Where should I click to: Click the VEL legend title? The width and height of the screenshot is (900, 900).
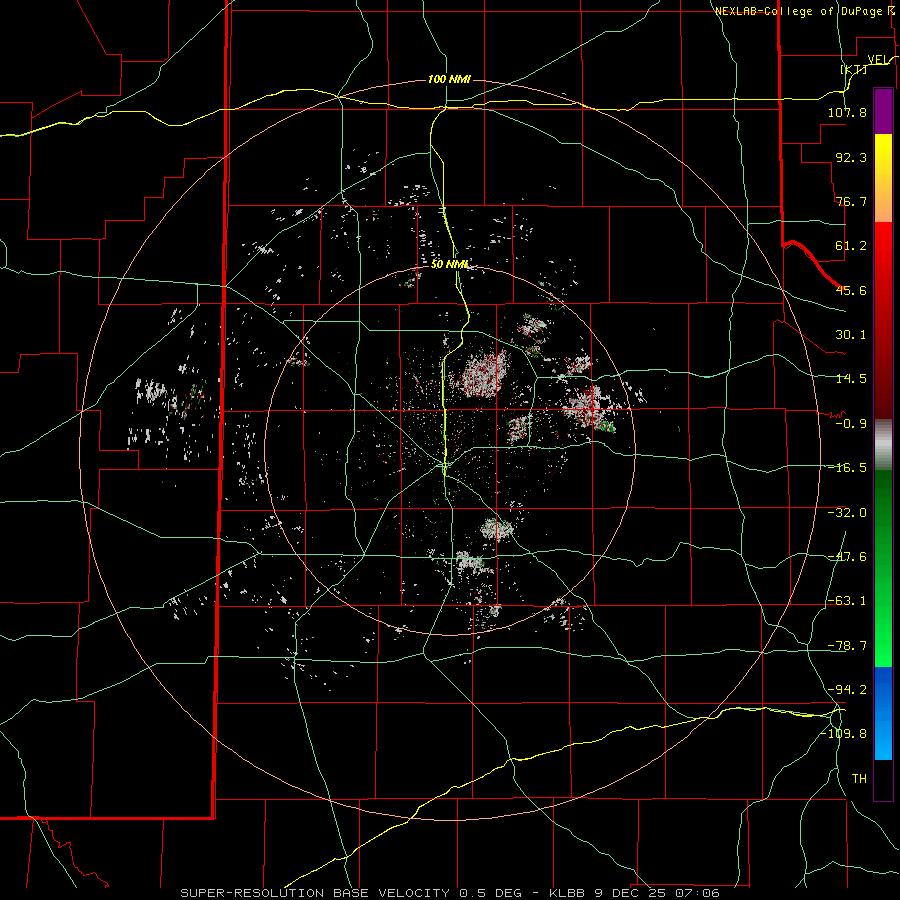click(x=880, y=59)
